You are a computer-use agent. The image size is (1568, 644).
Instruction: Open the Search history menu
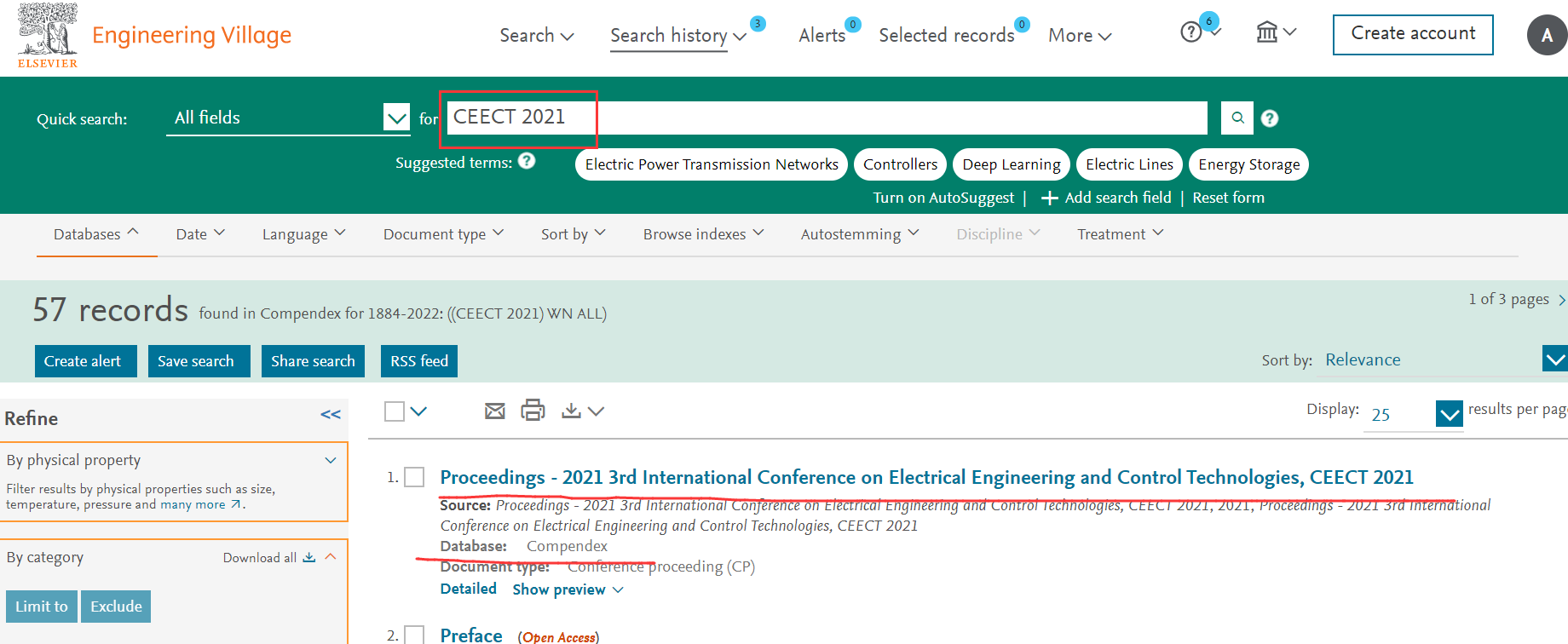678,36
